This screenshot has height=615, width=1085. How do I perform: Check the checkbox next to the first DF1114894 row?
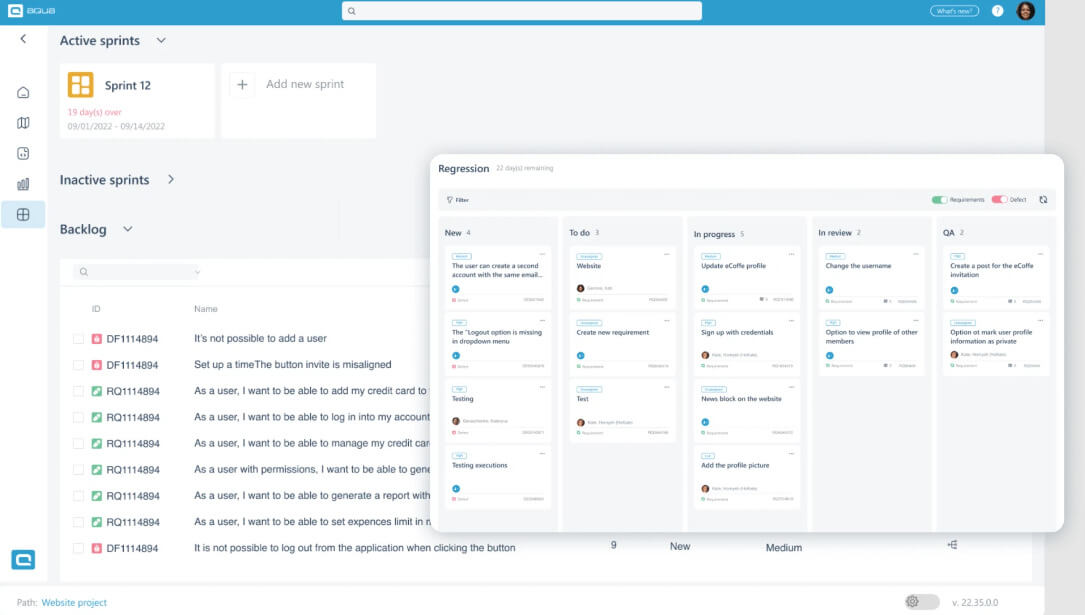coord(78,338)
